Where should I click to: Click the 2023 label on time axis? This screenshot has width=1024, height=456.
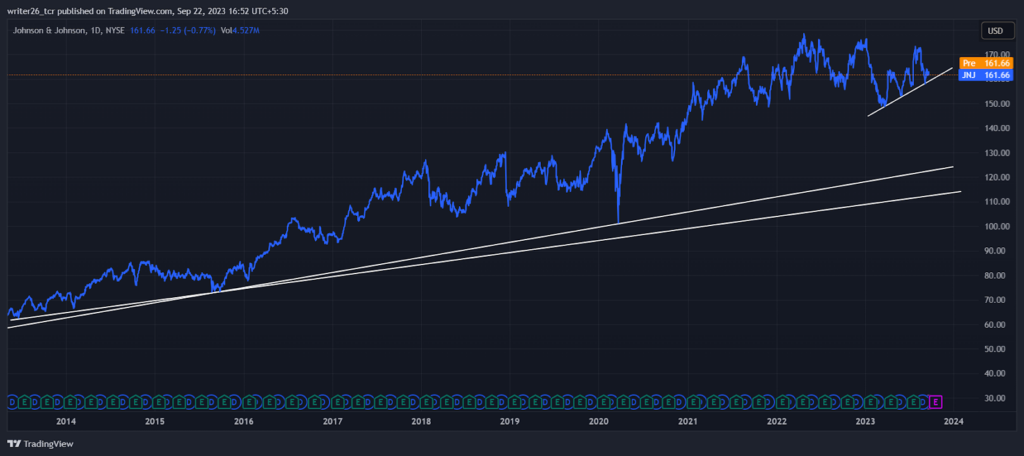865,421
